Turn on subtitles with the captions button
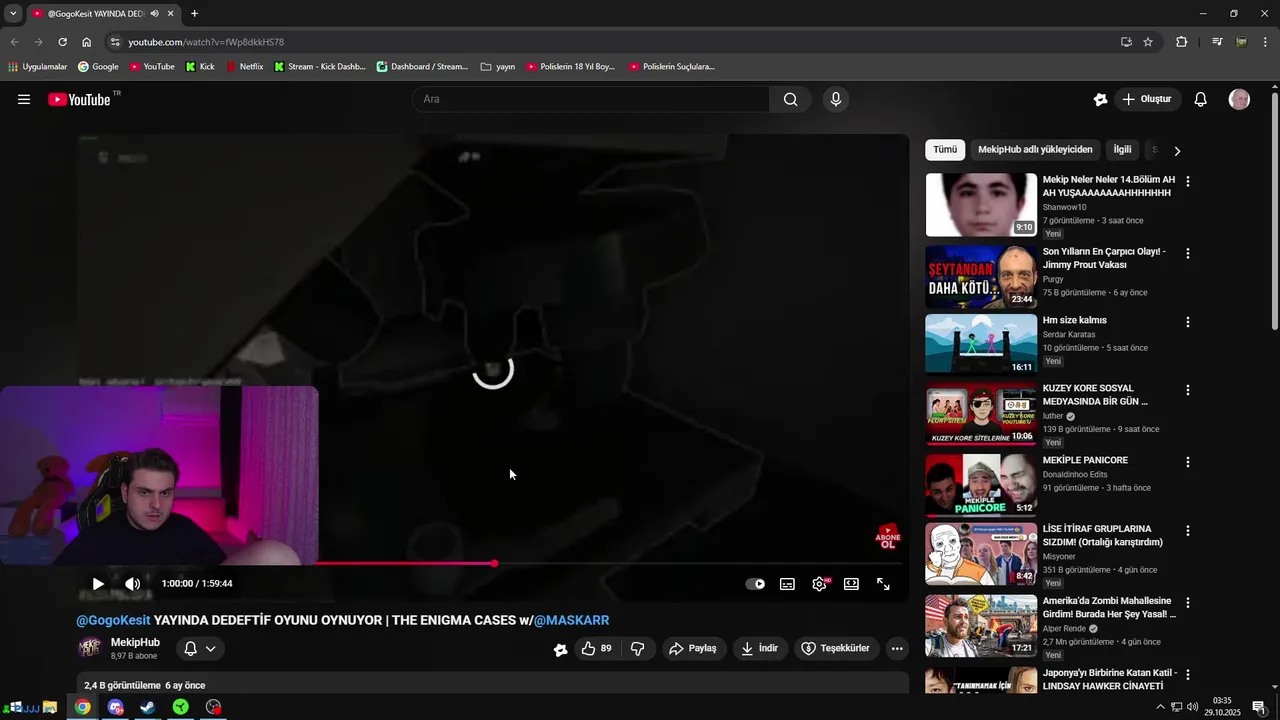This screenshot has height=720, width=1280. pos(787,584)
